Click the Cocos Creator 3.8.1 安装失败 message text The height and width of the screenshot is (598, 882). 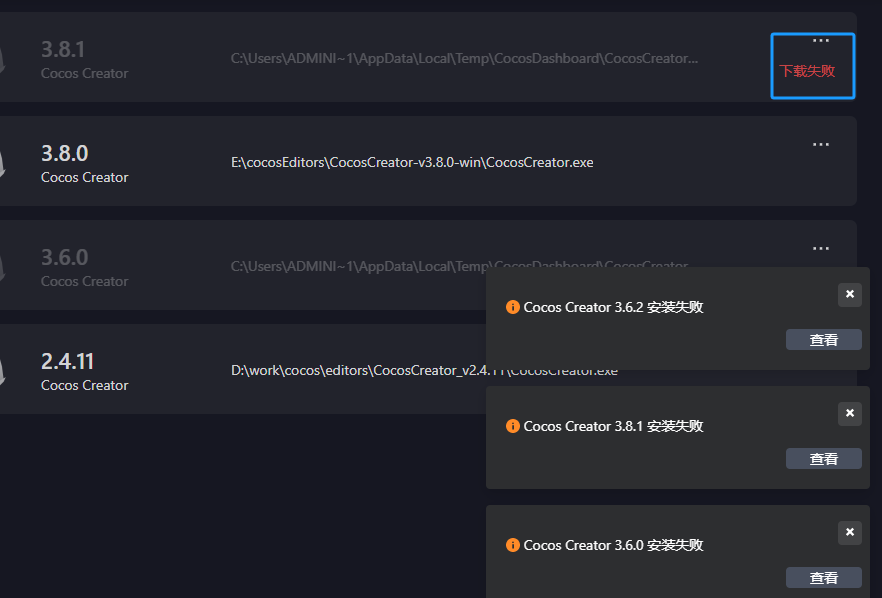pyautogui.click(x=613, y=426)
